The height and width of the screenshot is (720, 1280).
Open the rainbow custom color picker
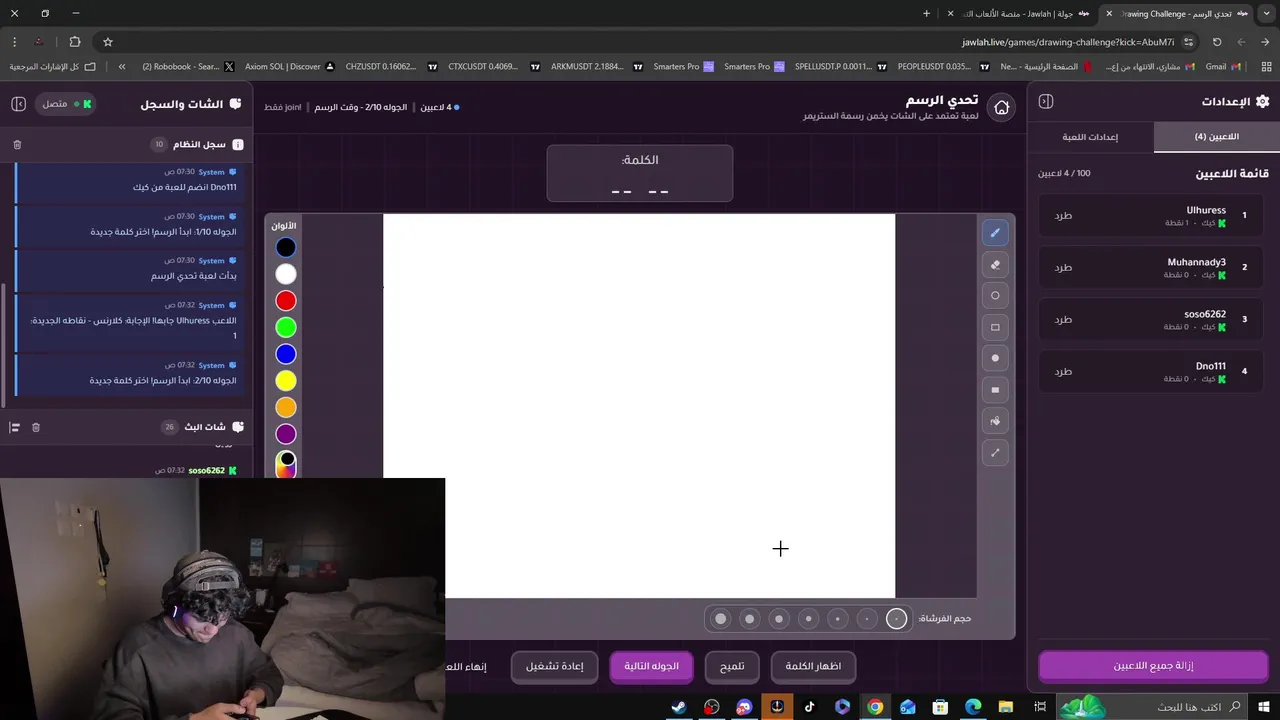click(x=286, y=464)
